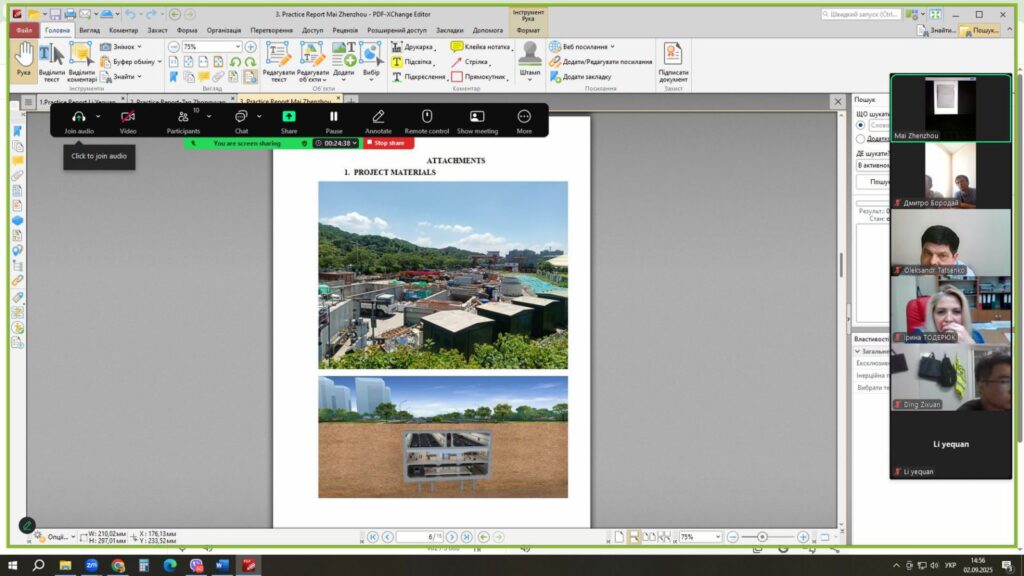The width and height of the screenshot is (1024, 576).
Task: Switch to the View (Вигляд) ribbon tab
Action: 89,30
